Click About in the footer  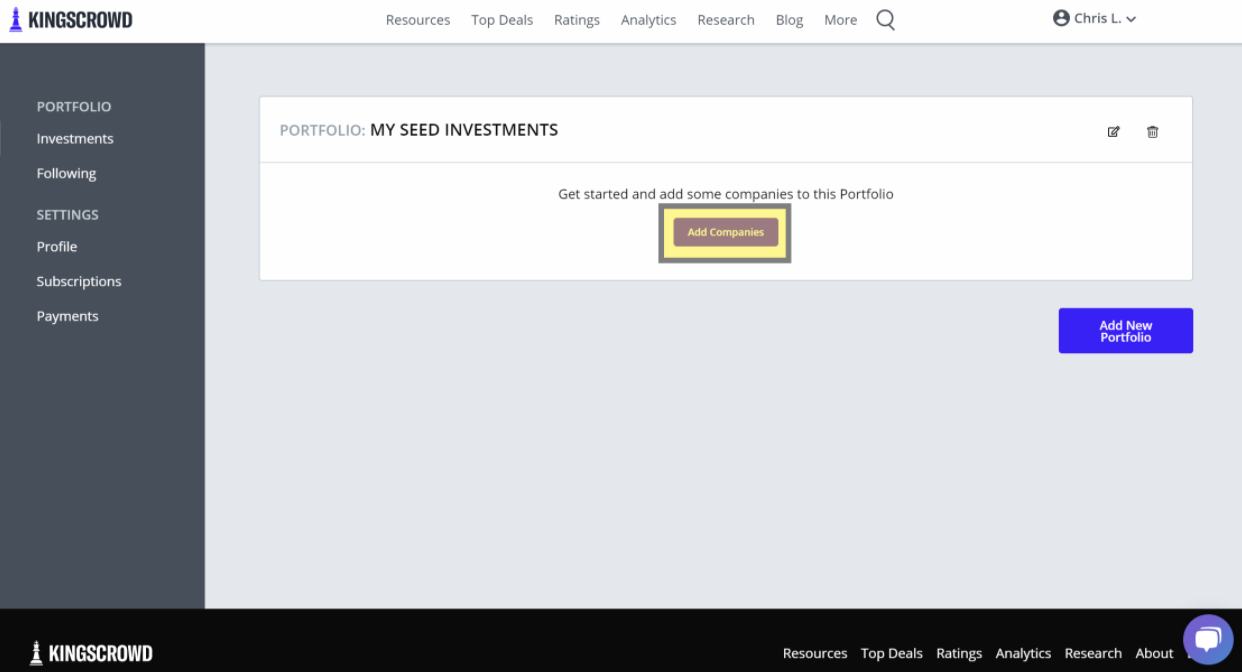(1154, 653)
